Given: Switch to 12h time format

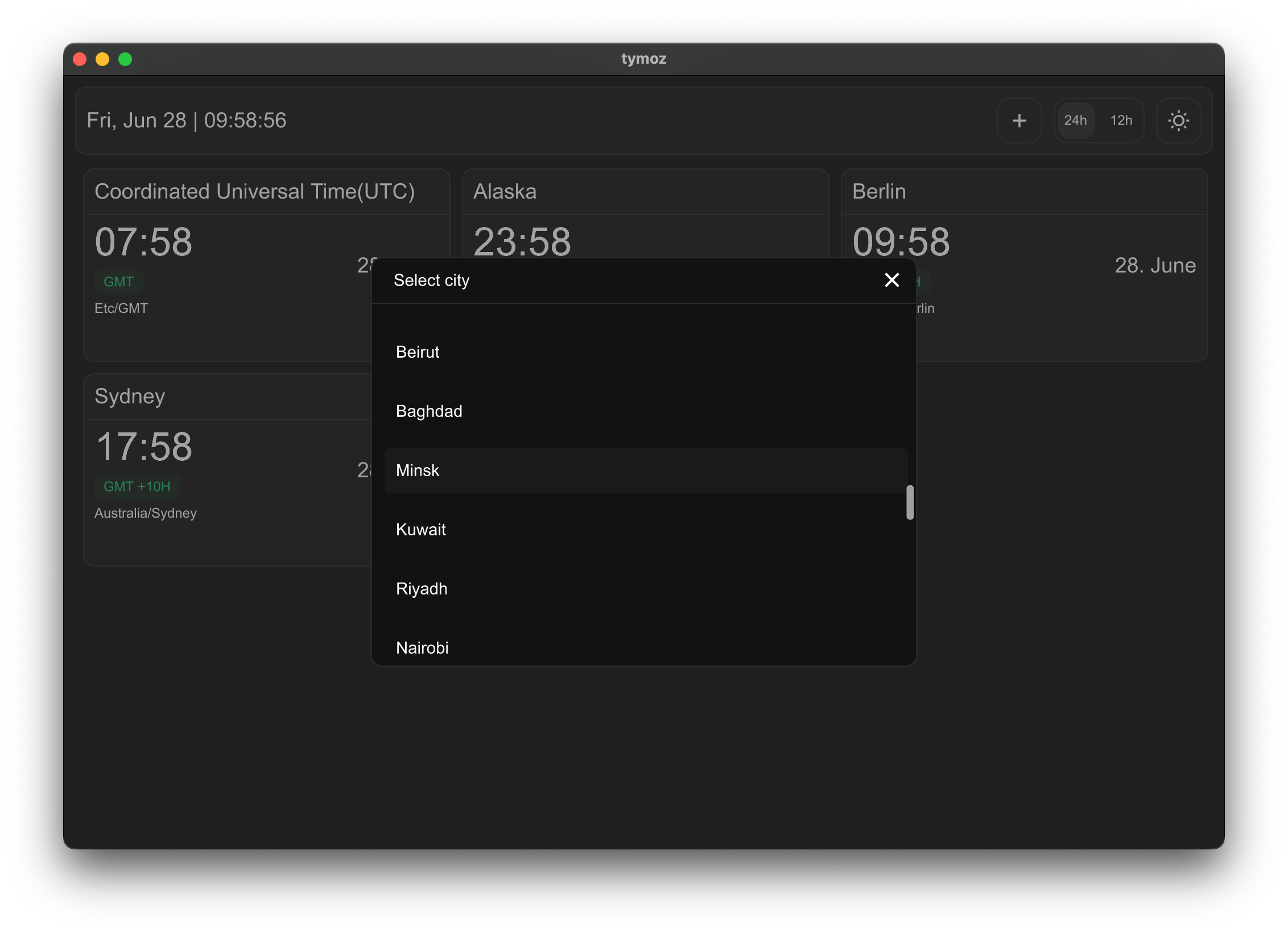Looking at the screenshot, I should pyautogui.click(x=1121, y=121).
